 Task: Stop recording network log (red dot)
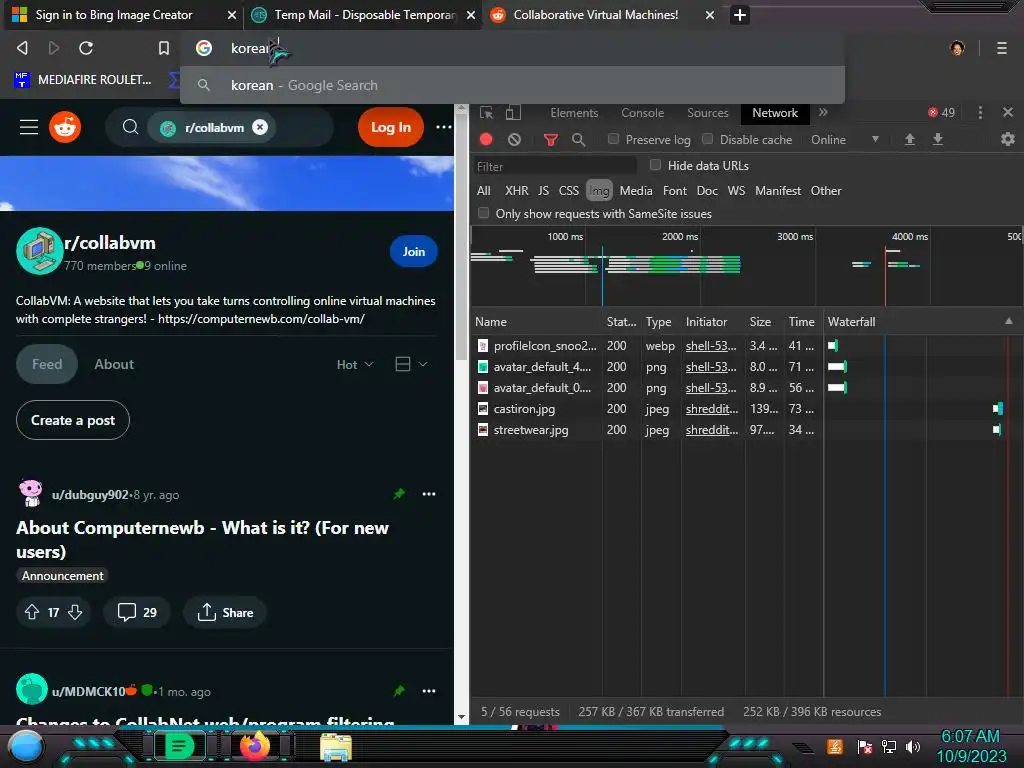[x=486, y=139]
